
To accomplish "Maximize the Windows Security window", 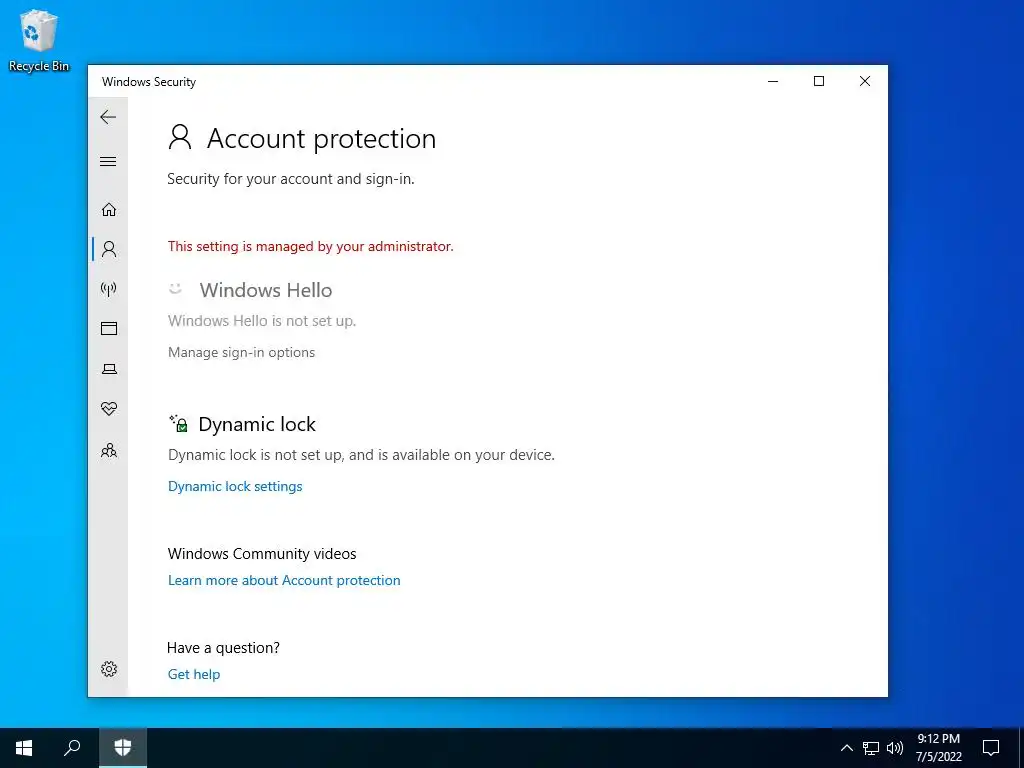I will tap(819, 82).
